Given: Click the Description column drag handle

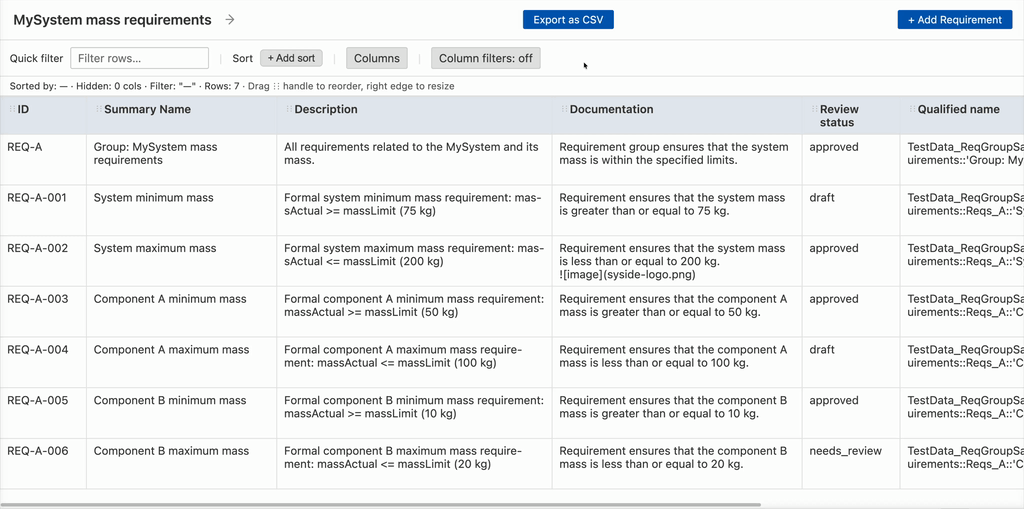Looking at the screenshot, I should pyautogui.click(x=289, y=109).
